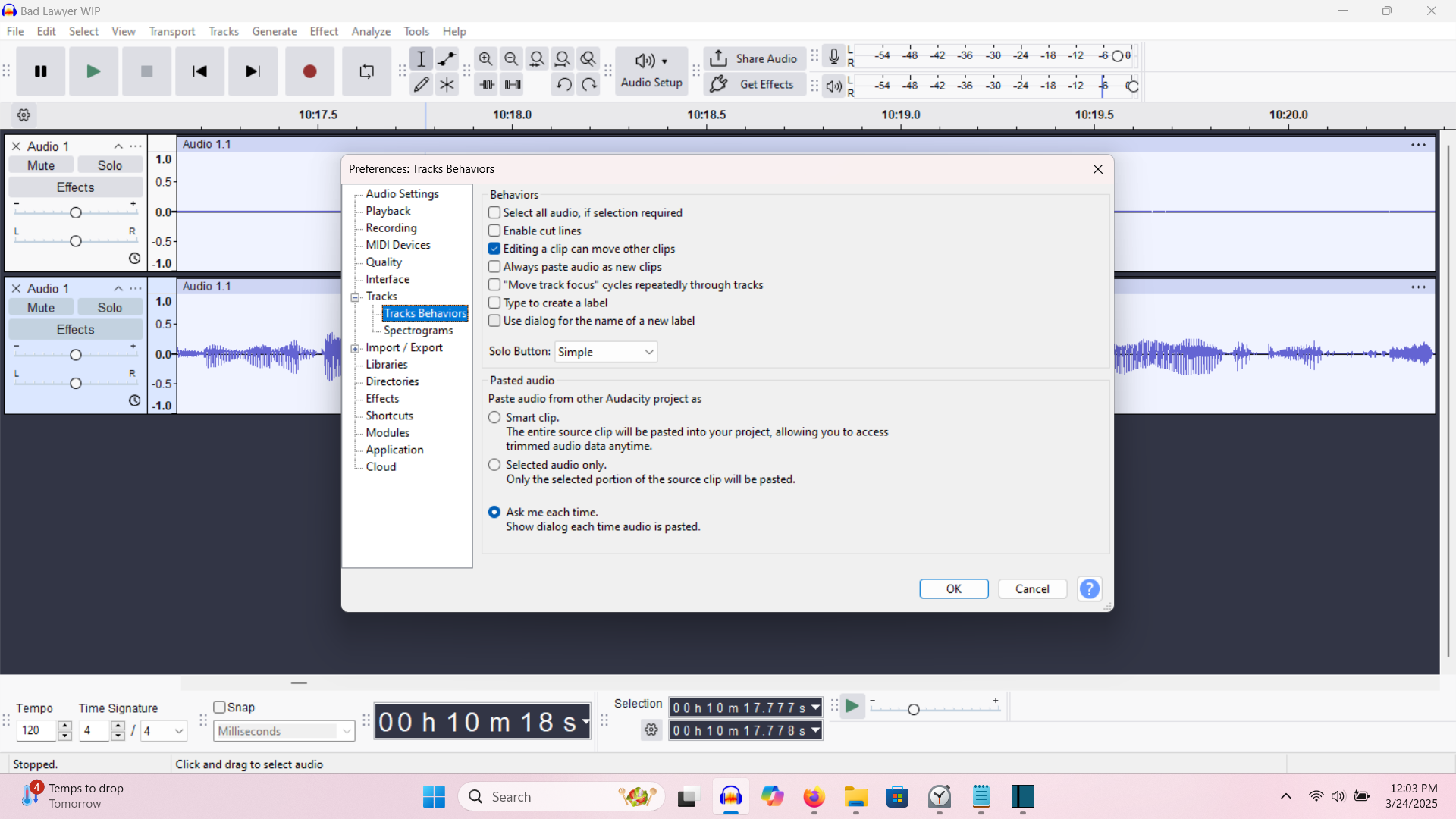Check Type to create a label
This screenshot has height=819, width=1456.
point(494,303)
